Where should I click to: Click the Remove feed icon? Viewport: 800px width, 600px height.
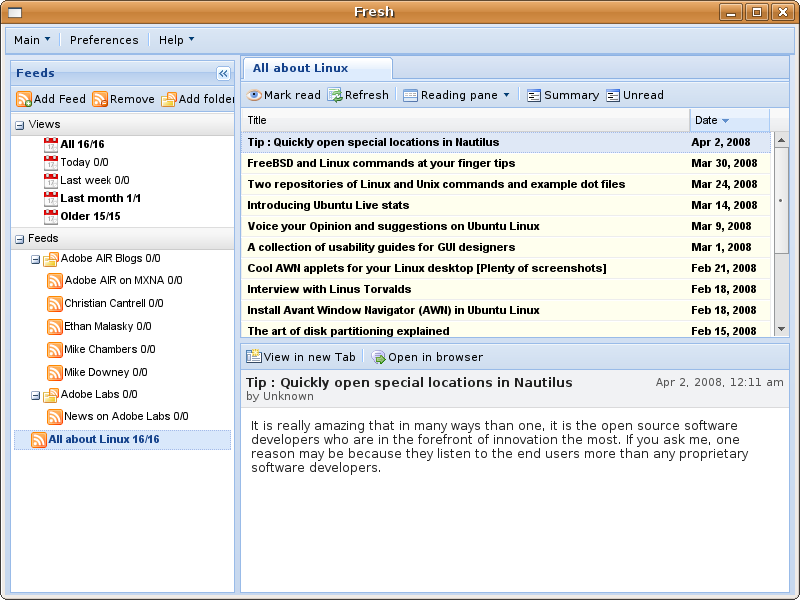coord(100,99)
